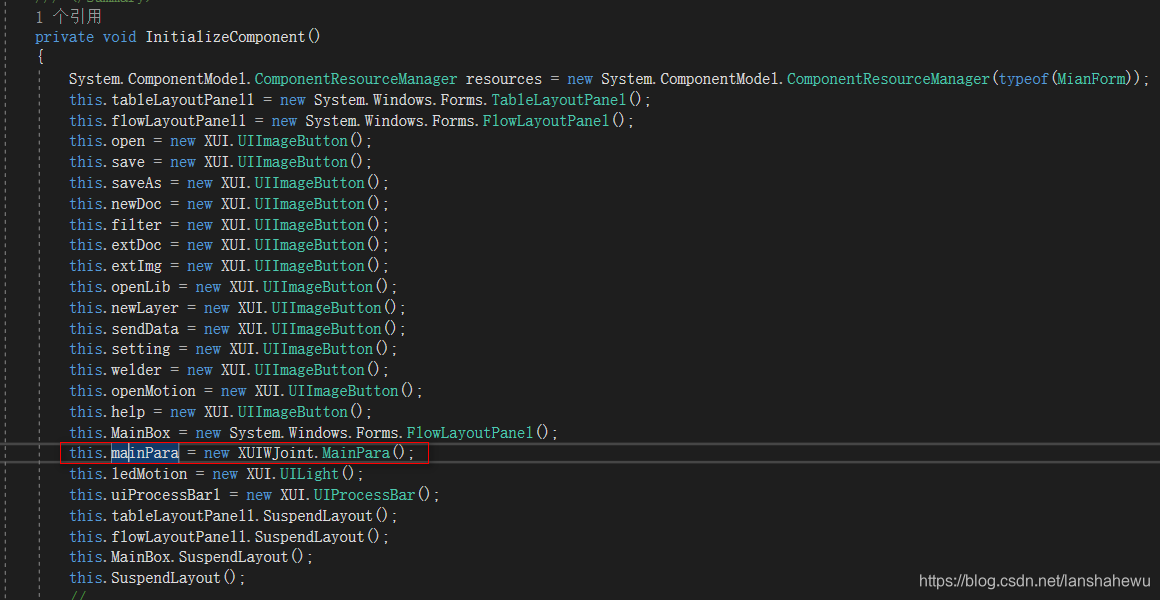Click the MainPara class name after XUIWJoint
The height and width of the screenshot is (600, 1160).
coord(356,453)
